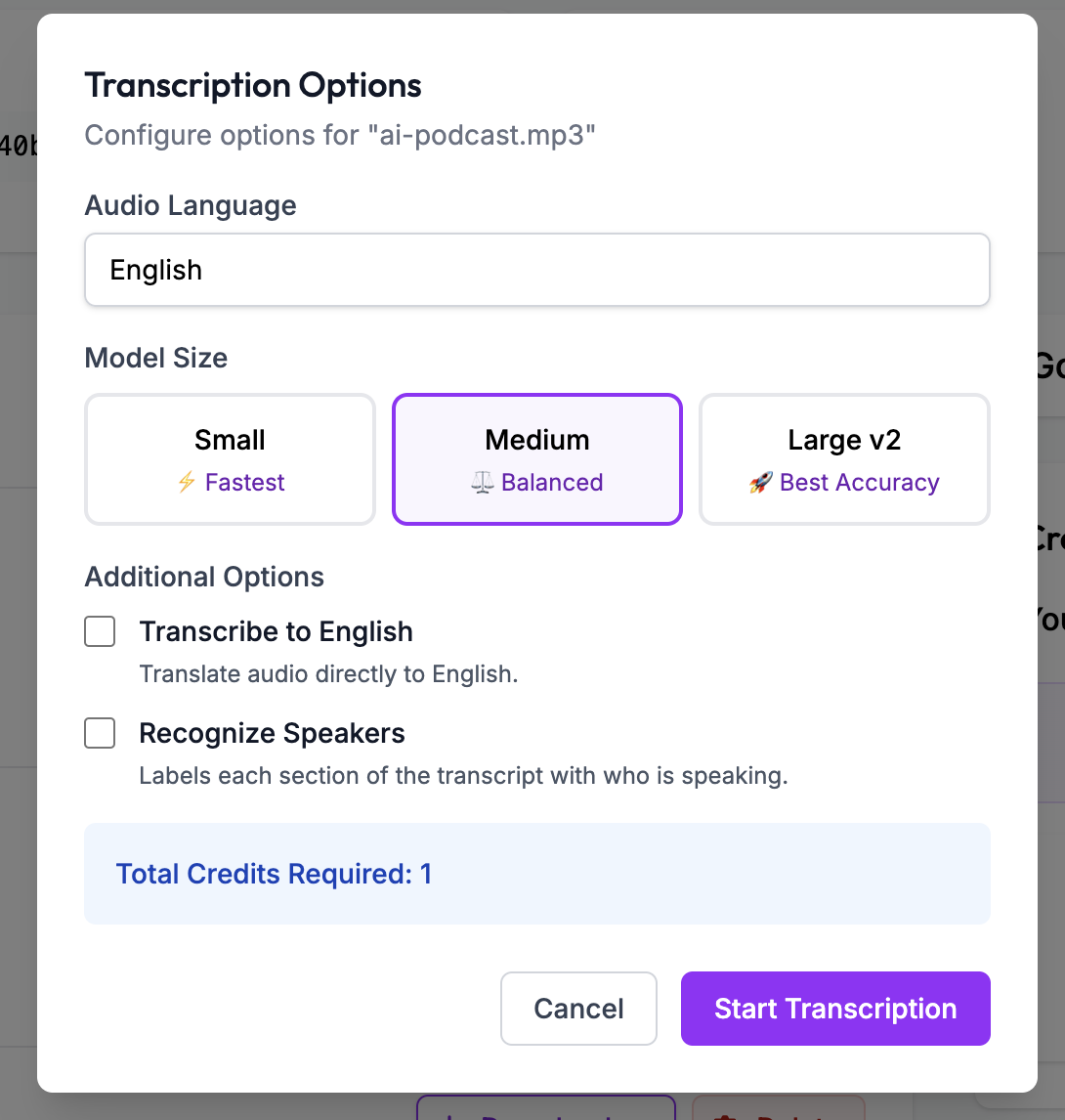Click the Balanced label under Medium
1065x1120 pixels.
click(x=553, y=482)
